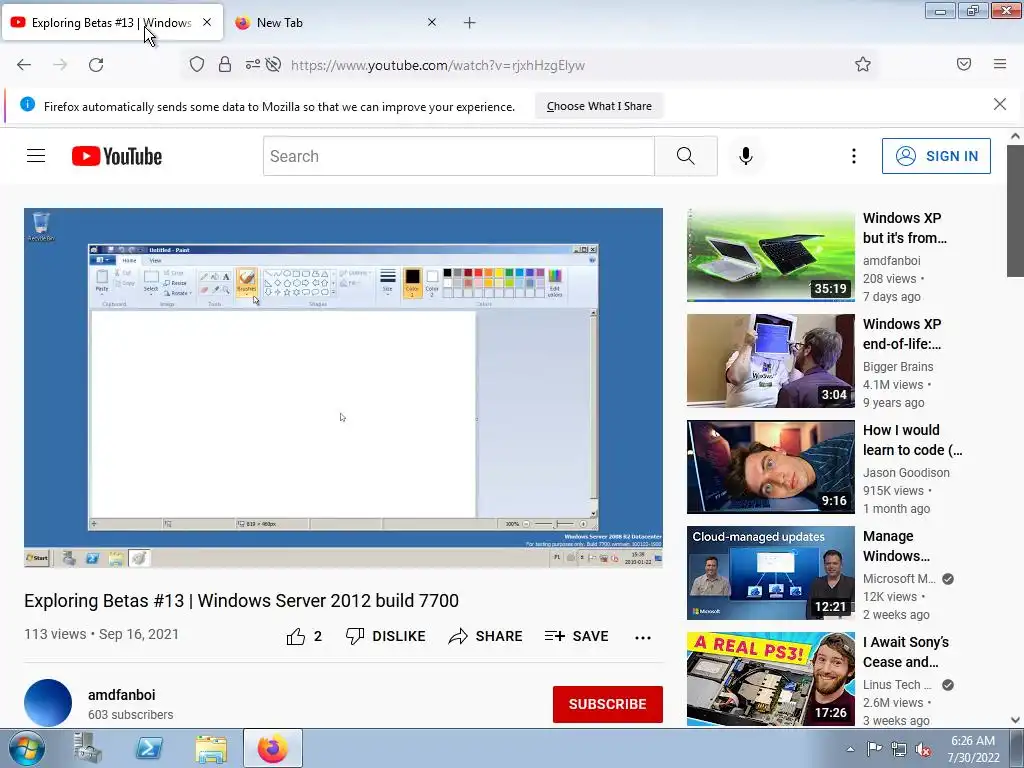Open the site permissions icon in address bar

pyautogui.click(x=253, y=64)
